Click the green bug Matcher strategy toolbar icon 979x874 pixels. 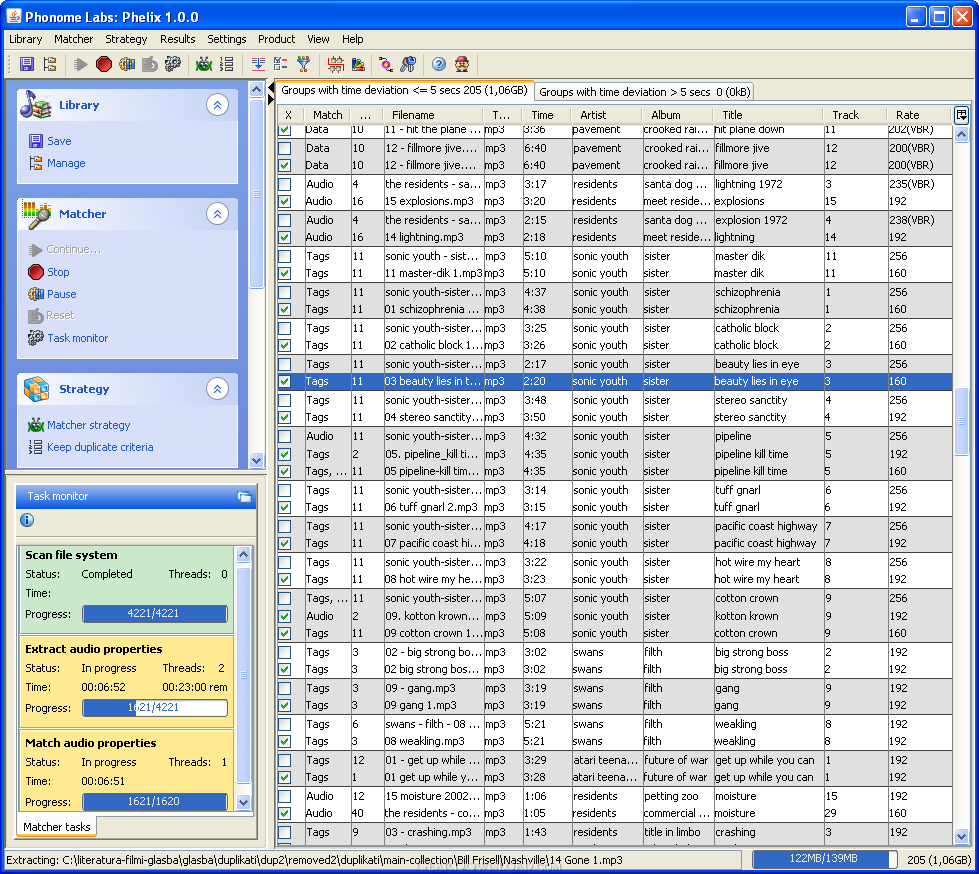[x=204, y=64]
